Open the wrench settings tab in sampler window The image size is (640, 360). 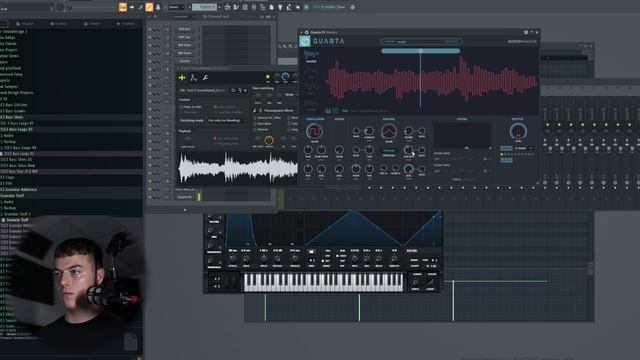[205, 78]
